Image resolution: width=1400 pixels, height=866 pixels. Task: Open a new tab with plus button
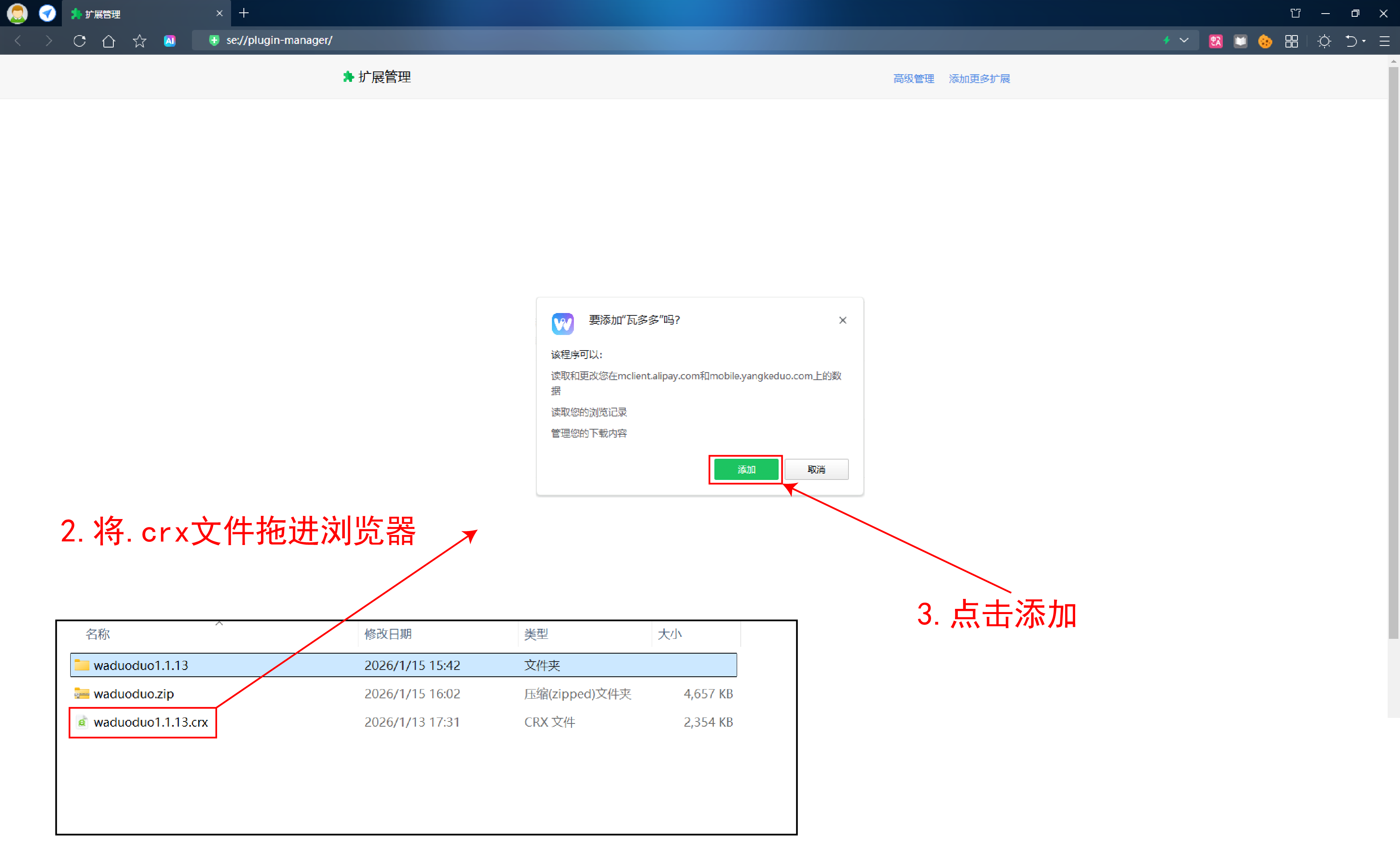pyautogui.click(x=244, y=13)
